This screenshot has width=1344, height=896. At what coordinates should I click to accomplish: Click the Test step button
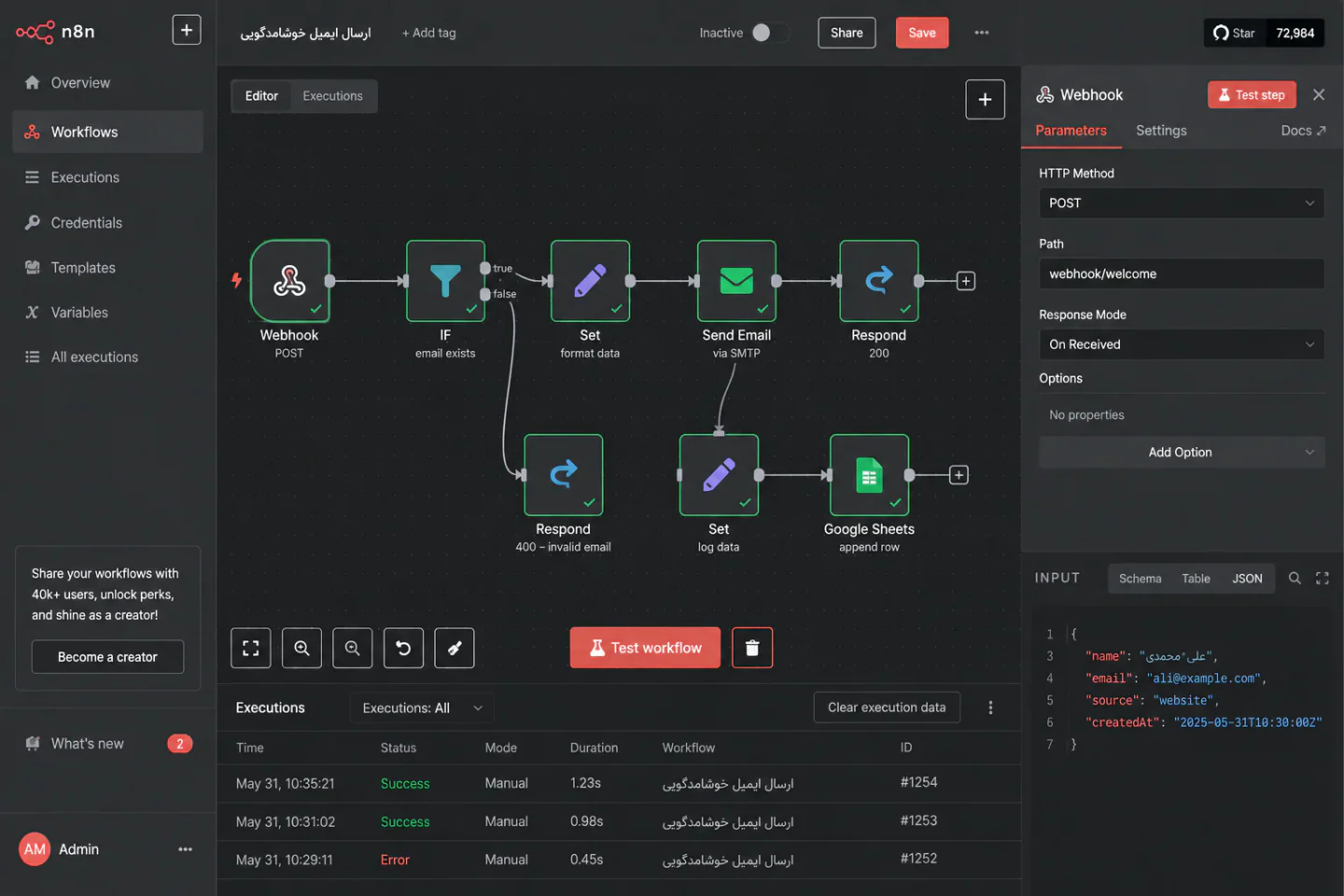tap(1252, 94)
